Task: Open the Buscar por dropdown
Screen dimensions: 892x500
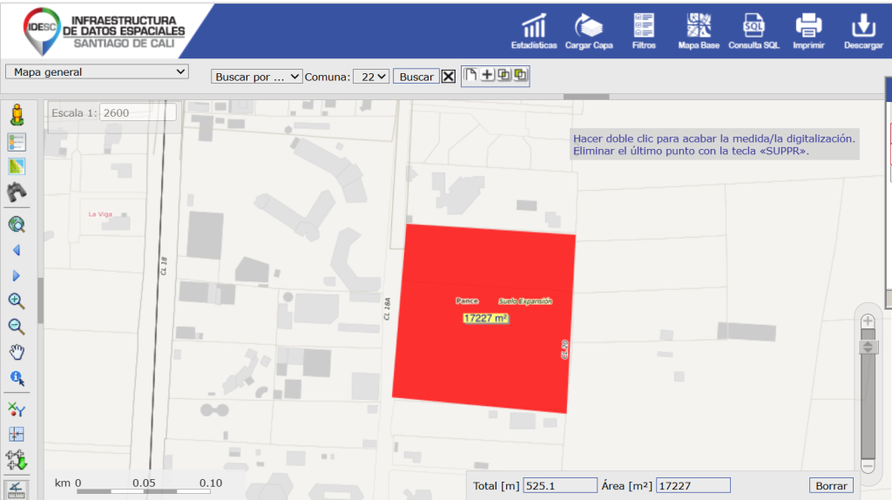Action: pos(256,77)
